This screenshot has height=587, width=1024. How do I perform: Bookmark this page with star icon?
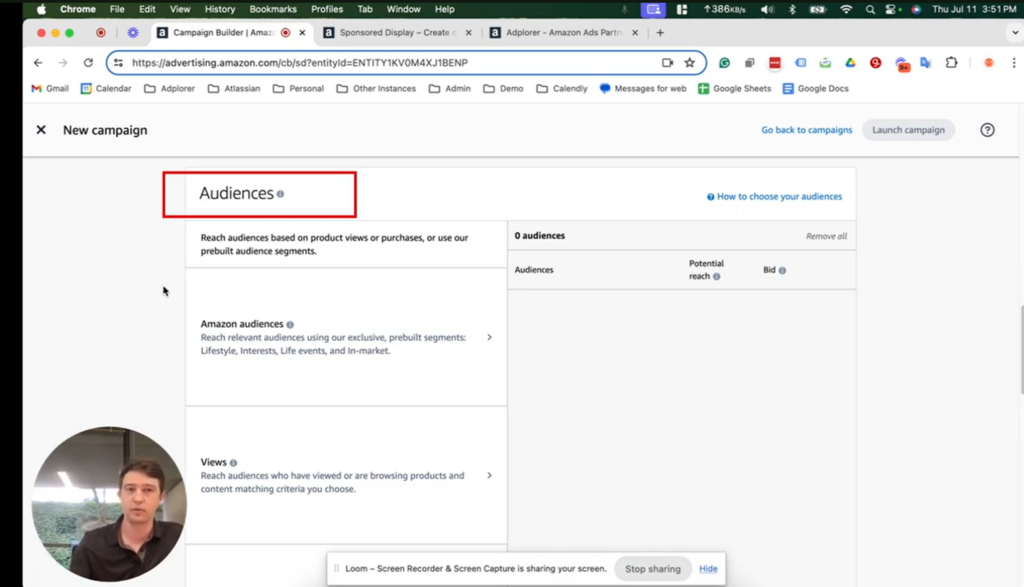click(x=690, y=63)
